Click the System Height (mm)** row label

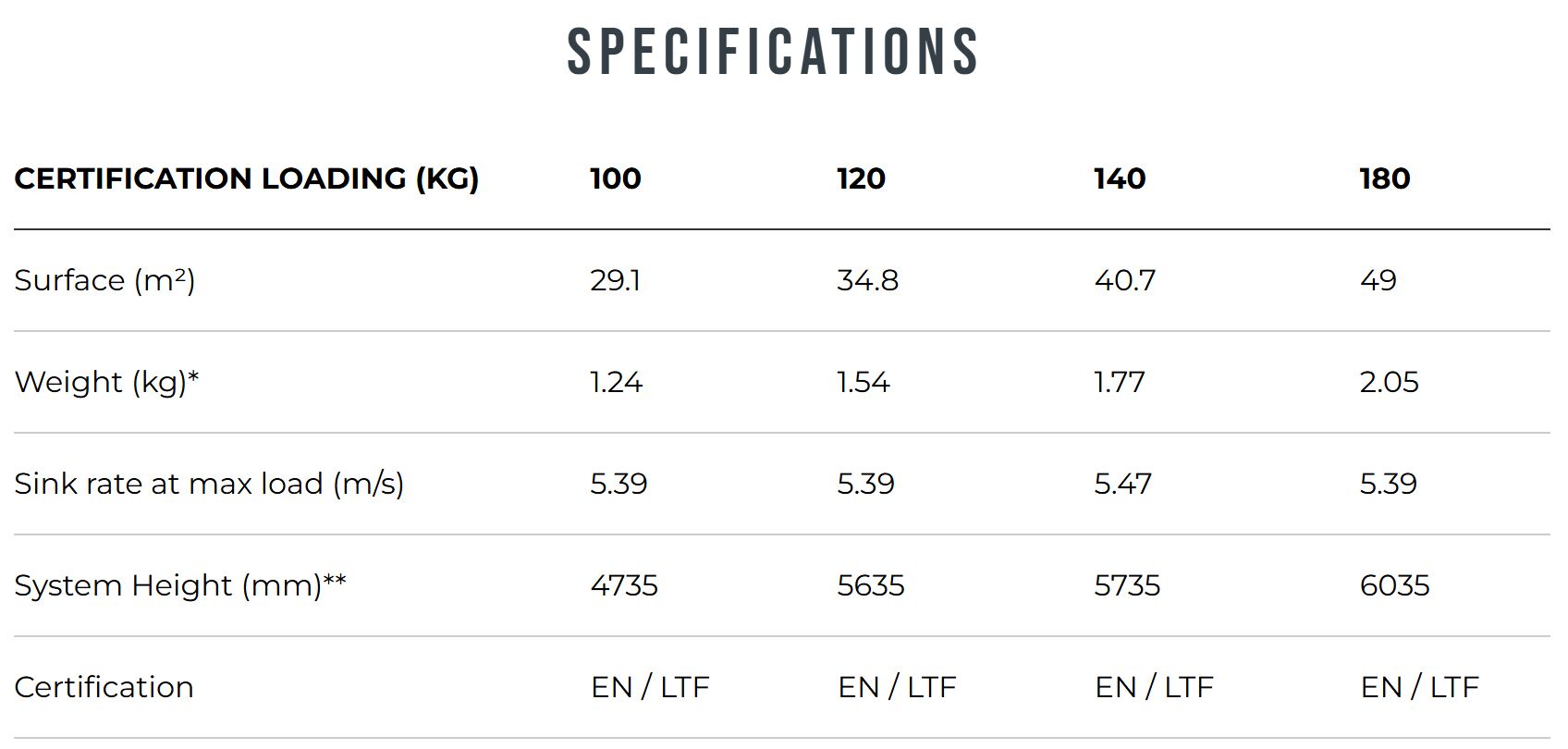point(180,585)
